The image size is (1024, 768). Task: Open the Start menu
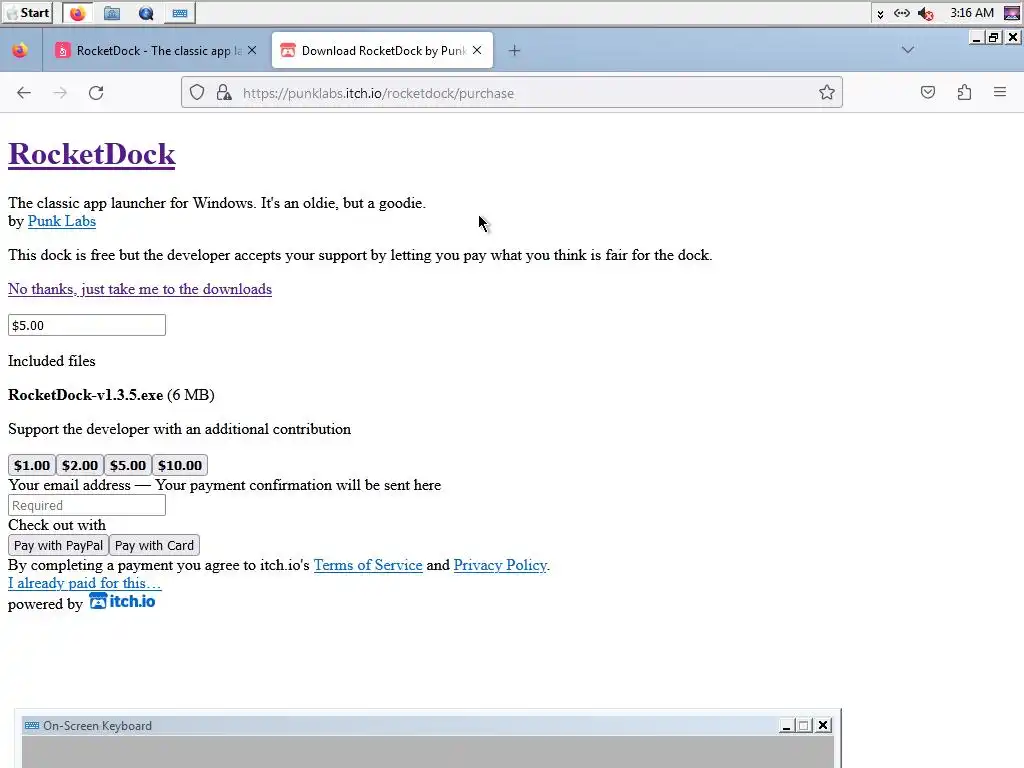coord(27,13)
